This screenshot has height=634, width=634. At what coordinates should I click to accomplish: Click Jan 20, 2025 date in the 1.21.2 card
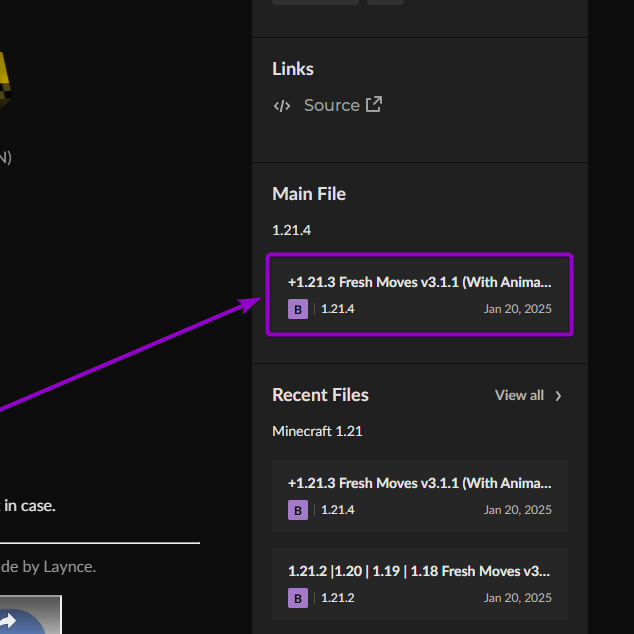coord(518,598)
